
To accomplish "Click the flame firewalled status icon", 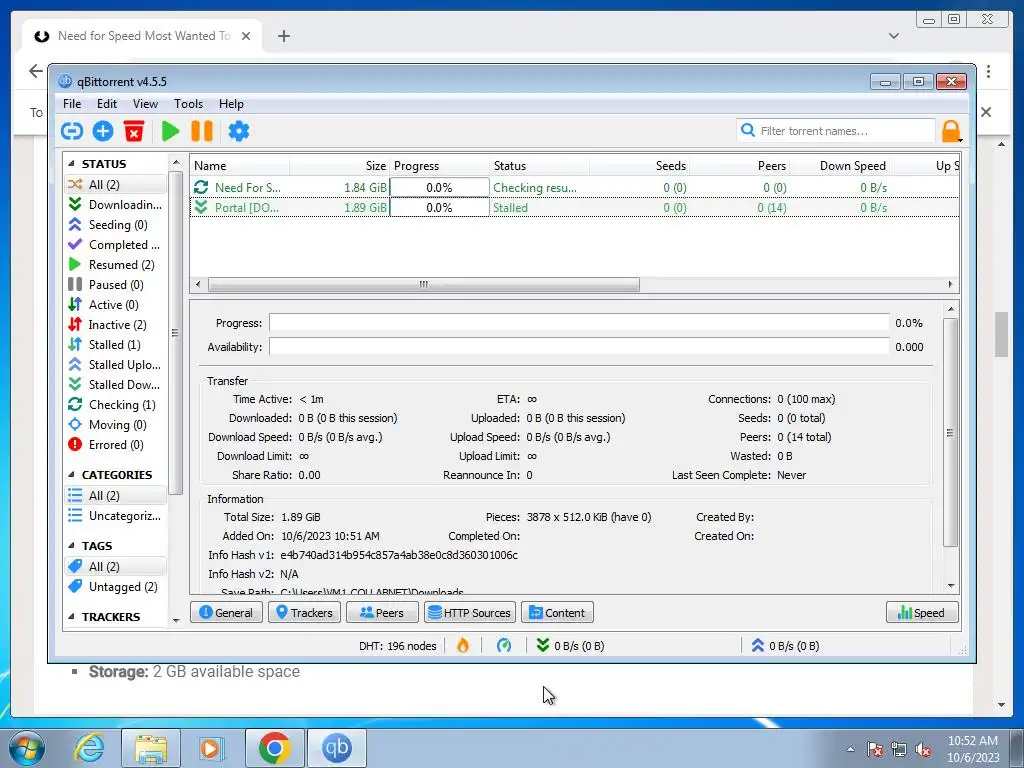I will point(463,646).
